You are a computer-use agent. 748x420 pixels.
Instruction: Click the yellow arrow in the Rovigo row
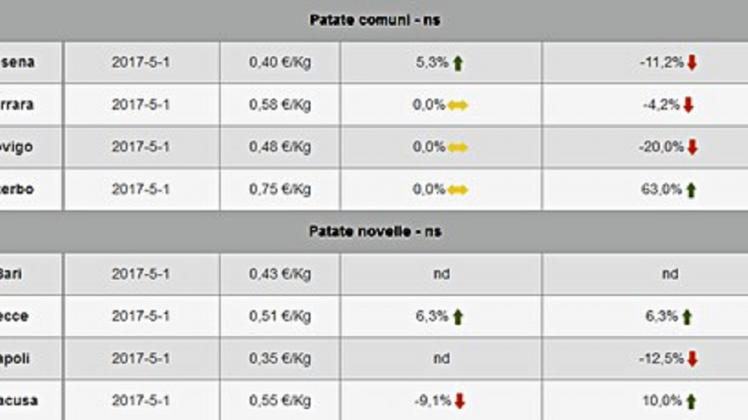click(457, 147)
